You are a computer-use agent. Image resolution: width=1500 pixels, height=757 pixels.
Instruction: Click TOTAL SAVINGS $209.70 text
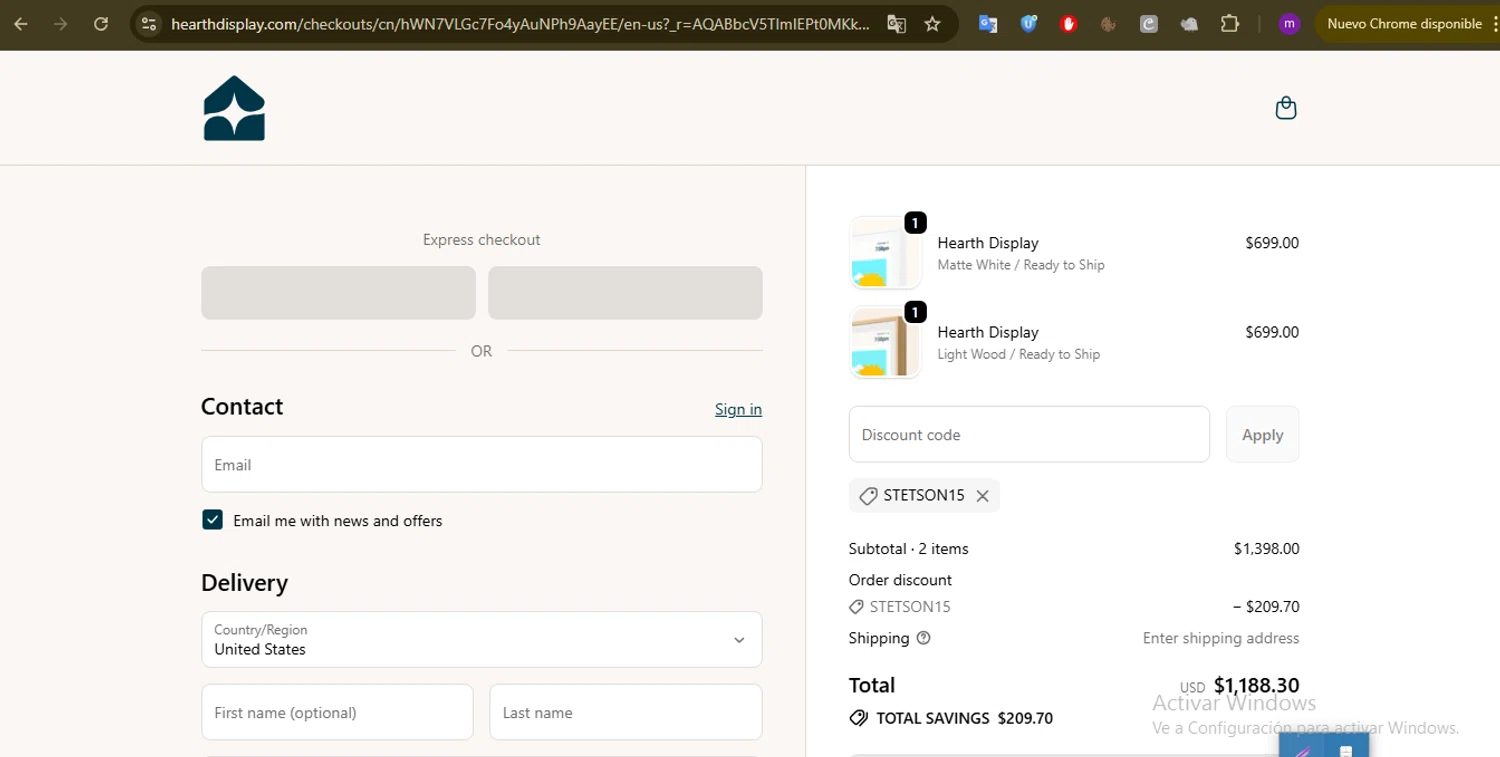click(964, 718)
